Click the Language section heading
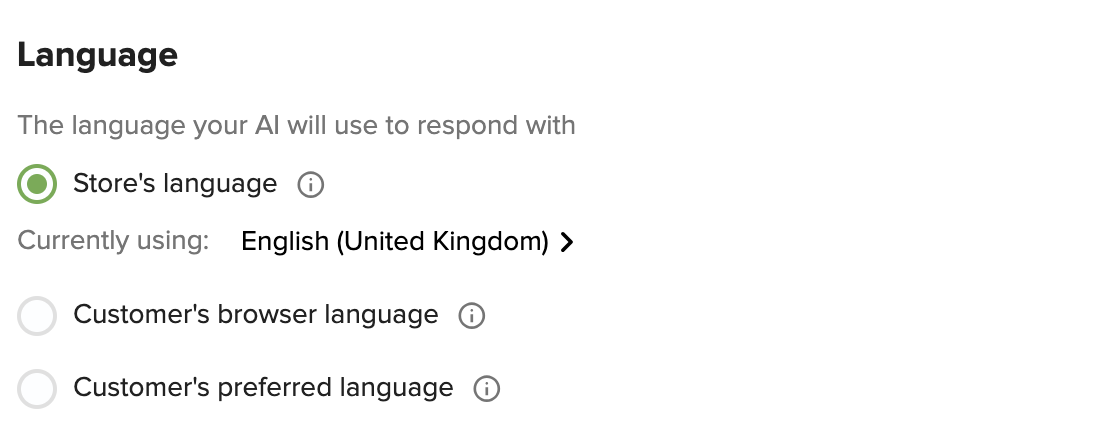The height and width of the screenshot is (440, 1104). pos(97,55)
